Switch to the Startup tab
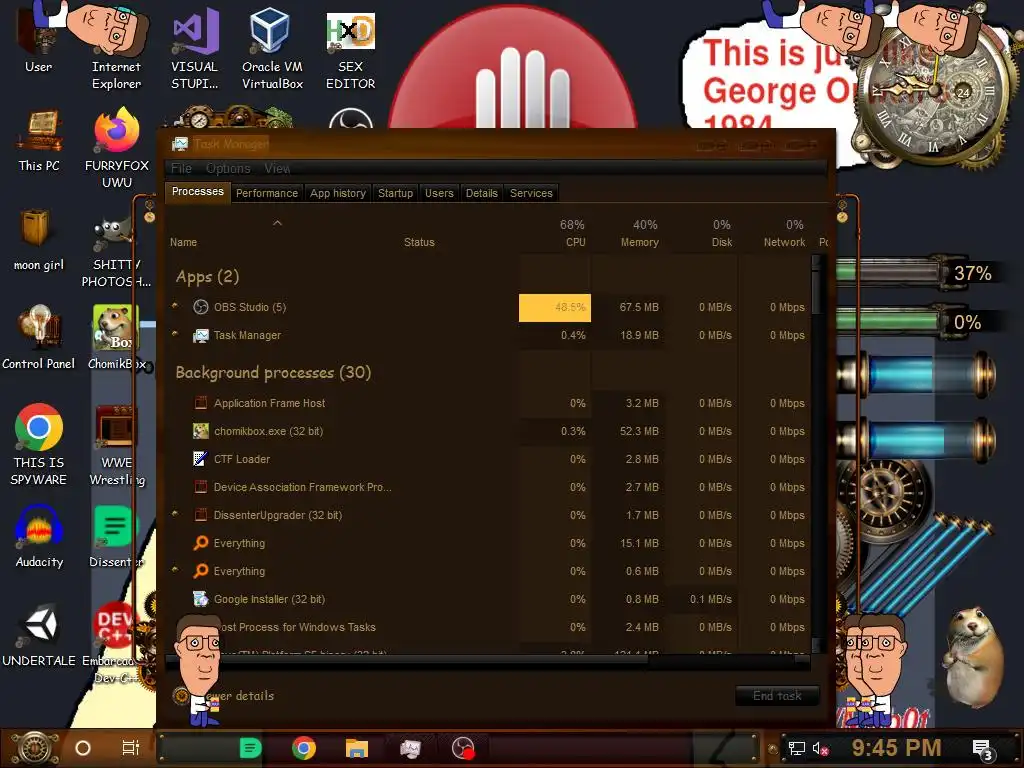The width and height of the screenshot is (1024, 768). (x=395, y=193)
